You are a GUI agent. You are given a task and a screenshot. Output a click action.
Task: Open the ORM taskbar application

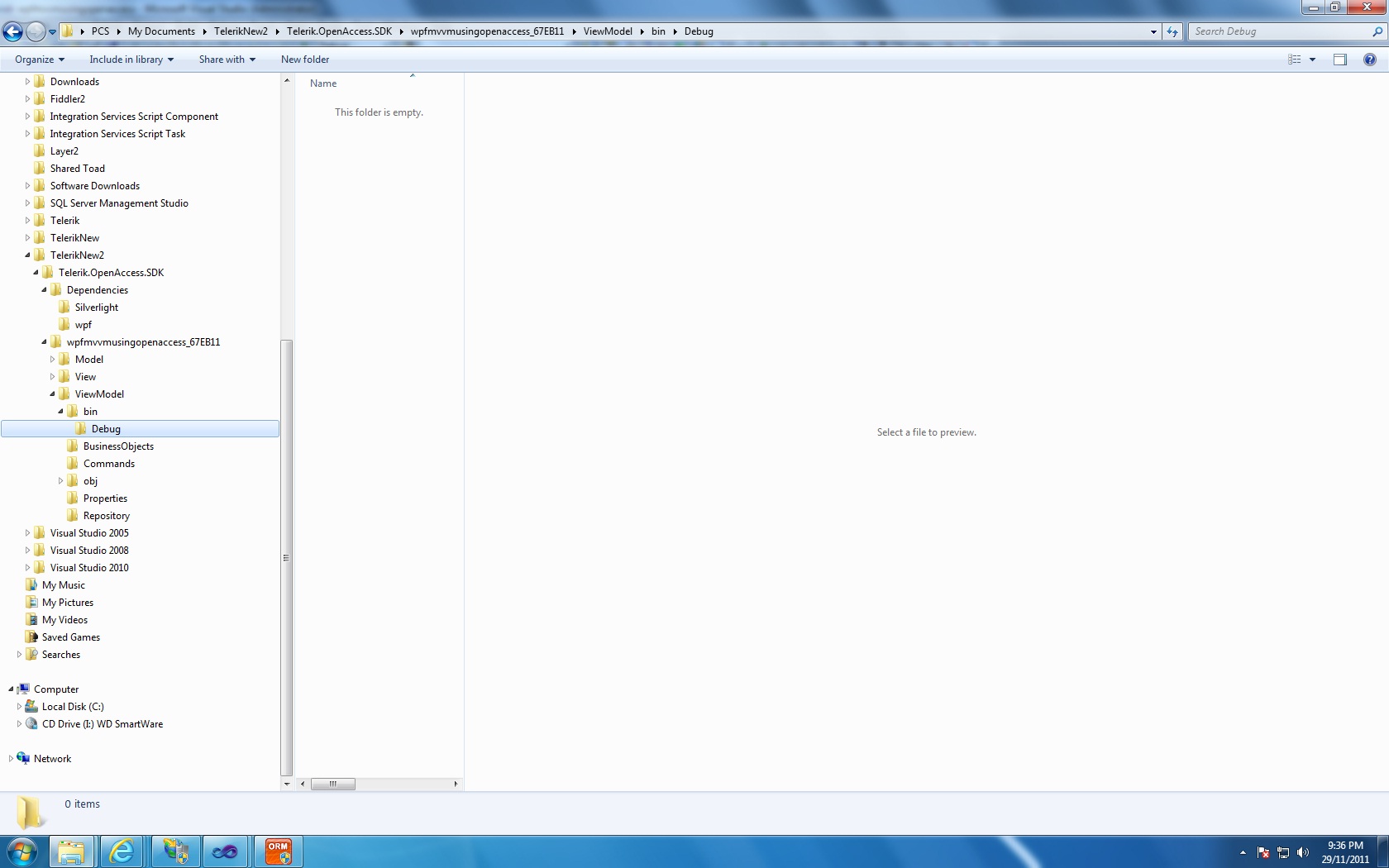coord(278,851)
